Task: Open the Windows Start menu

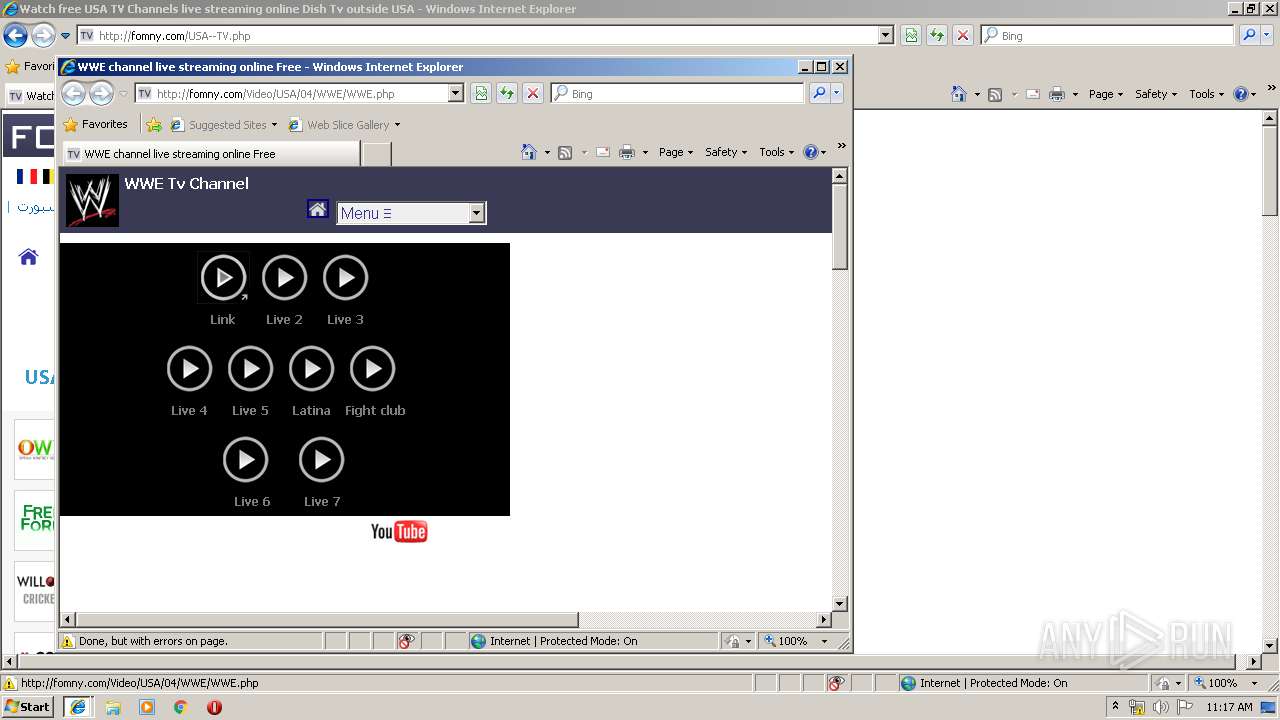Action: coord(28,707)
